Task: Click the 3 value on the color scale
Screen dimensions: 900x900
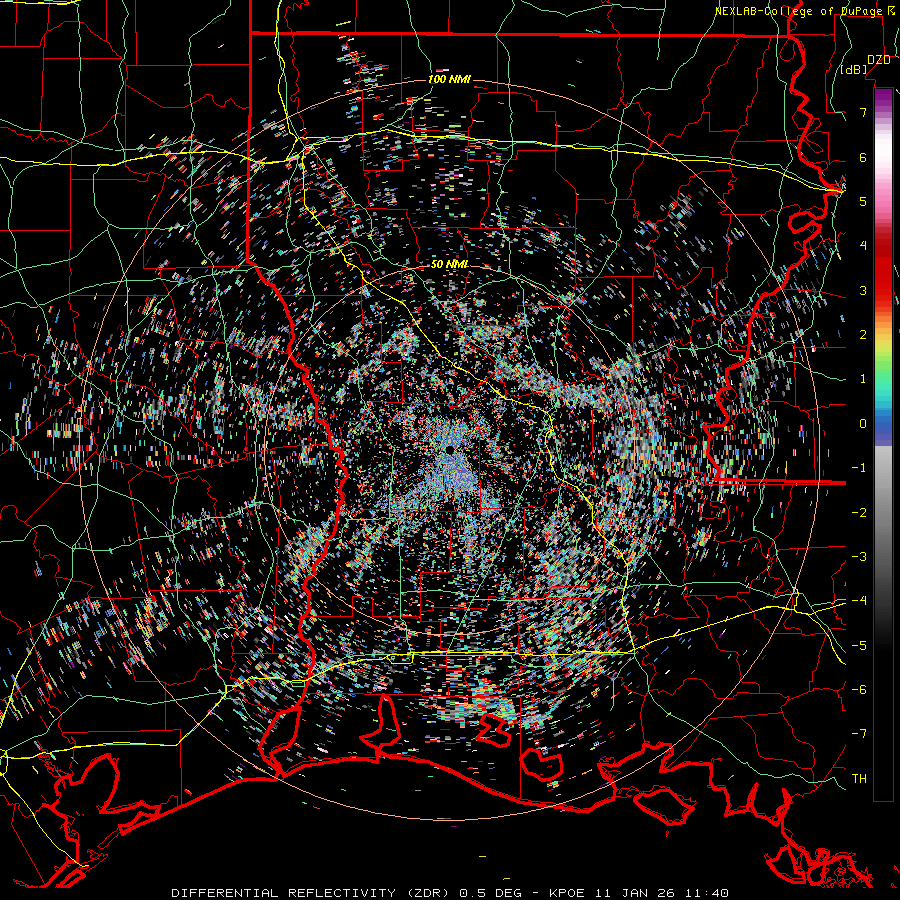Action: tap(863, 290)
